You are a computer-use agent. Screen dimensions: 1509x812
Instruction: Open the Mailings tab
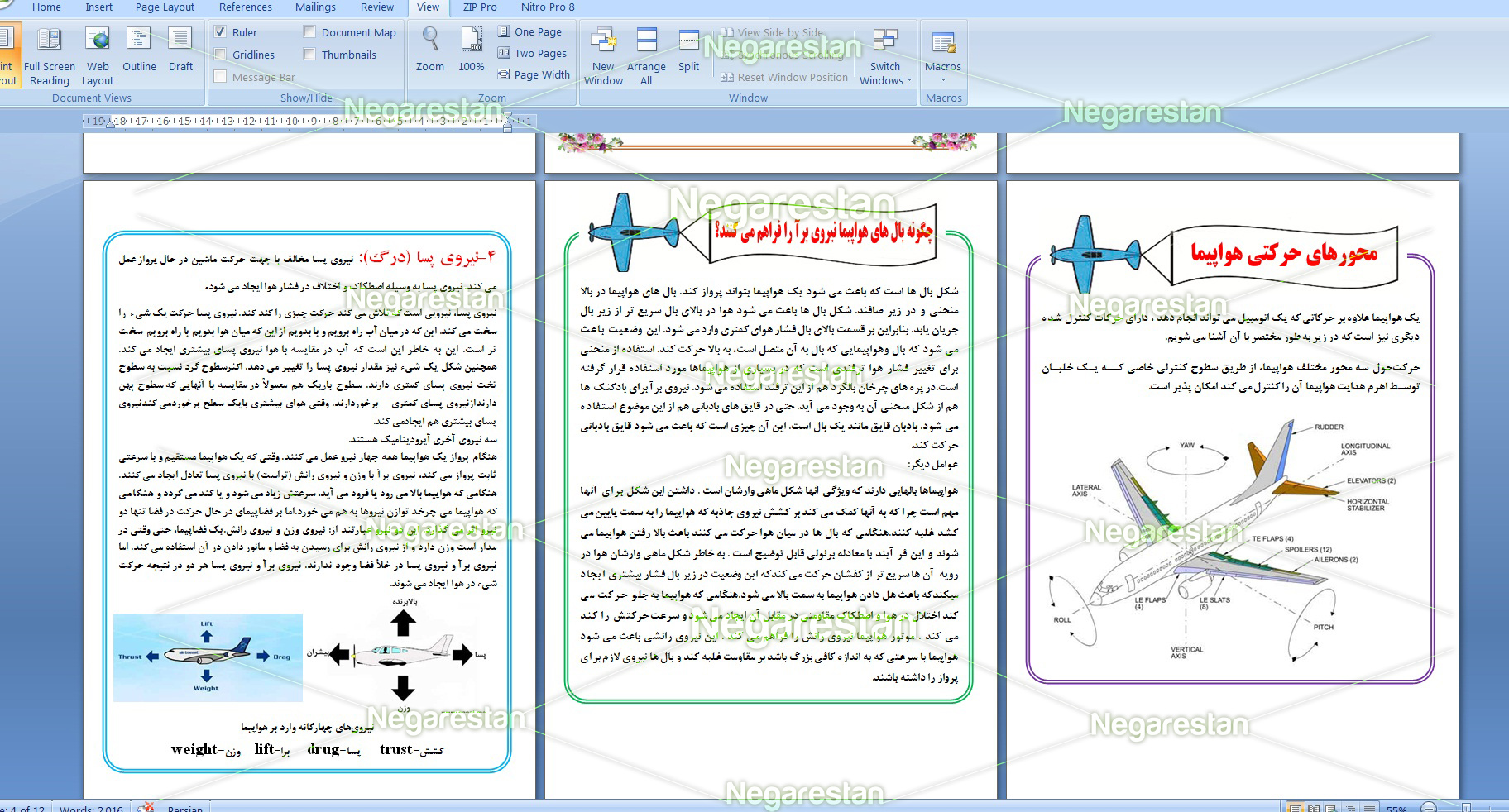[315, 7]
